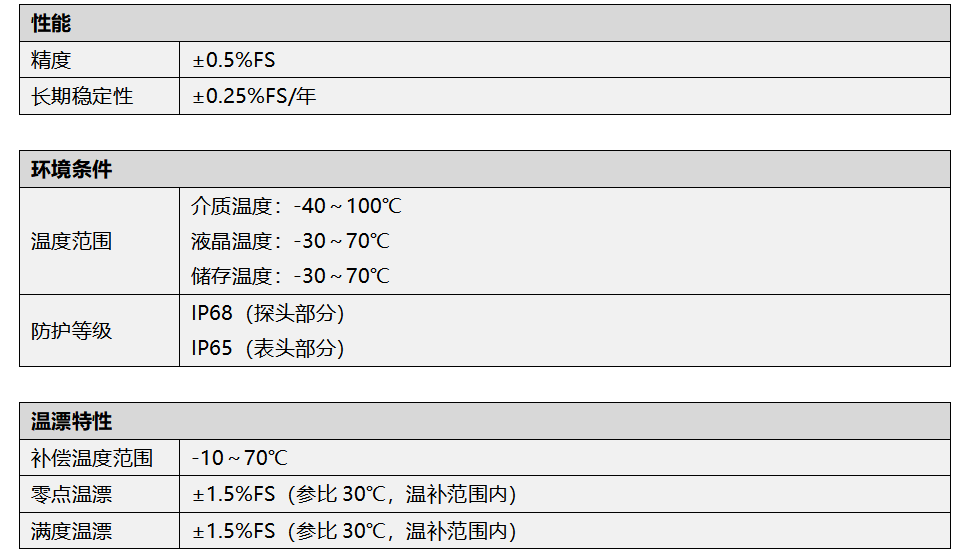
Task: Click the 介质温度 -40~100℃ line
Action: click(x=296, y=207)
